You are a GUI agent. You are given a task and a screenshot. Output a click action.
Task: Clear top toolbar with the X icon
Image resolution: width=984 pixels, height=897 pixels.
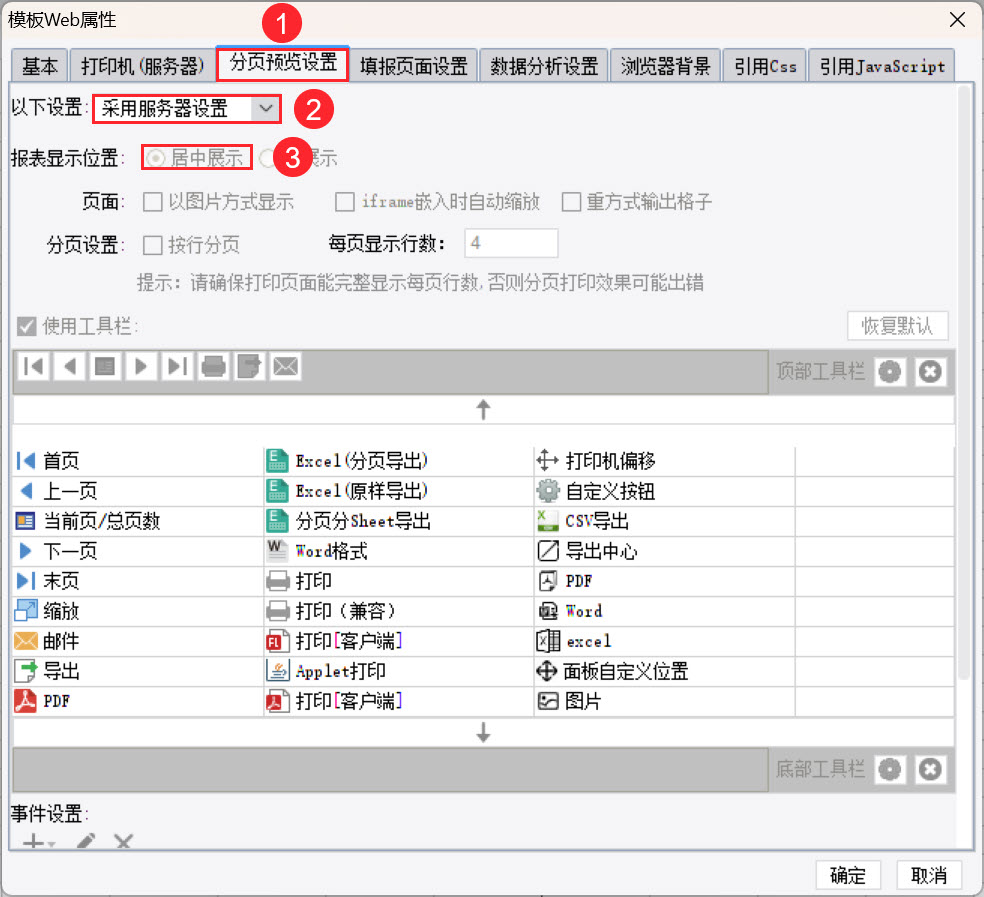coord(930,372)
